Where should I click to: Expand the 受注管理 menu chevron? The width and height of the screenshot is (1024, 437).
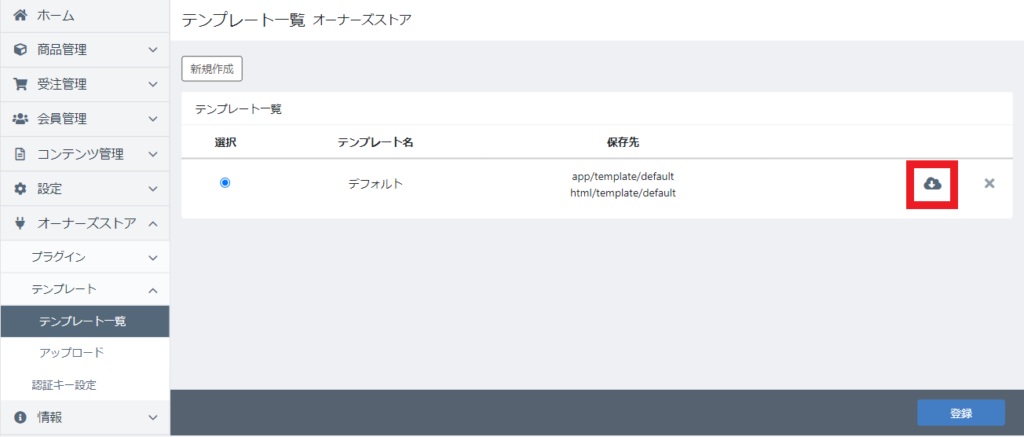click(152, 84)
